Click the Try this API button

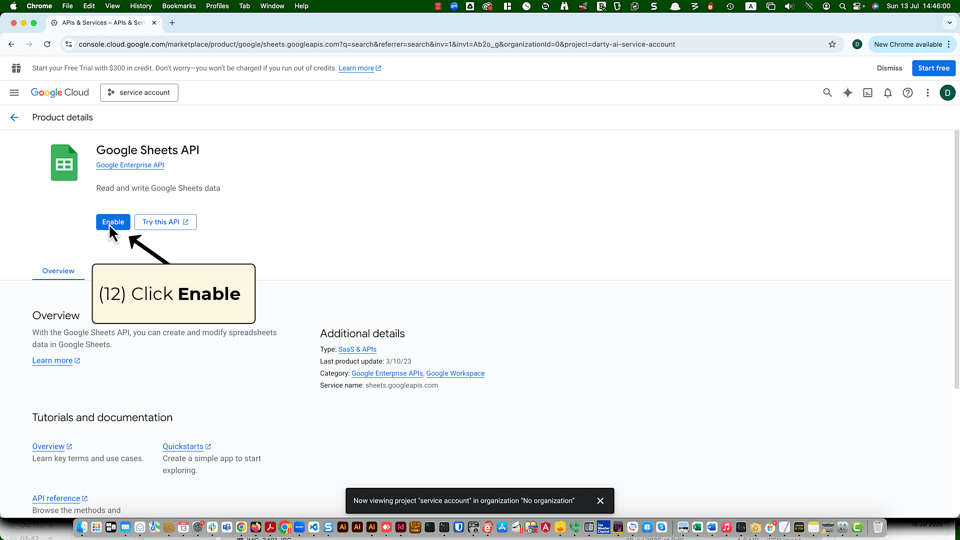[165, 222]
